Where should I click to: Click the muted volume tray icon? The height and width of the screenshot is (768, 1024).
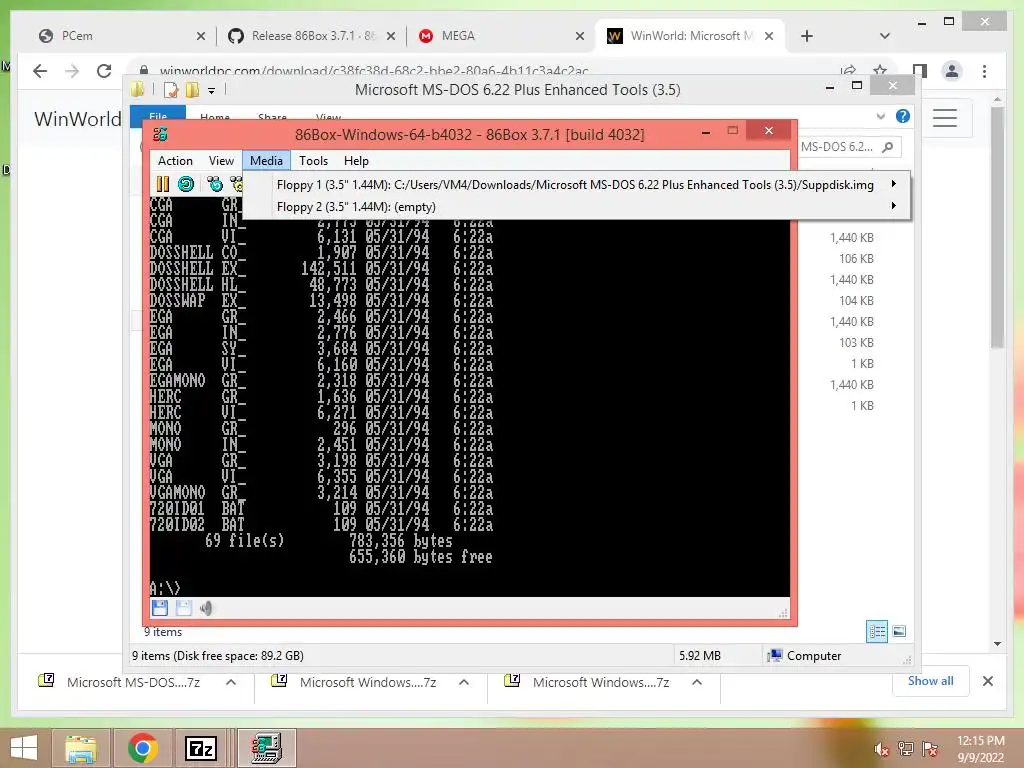882,749
